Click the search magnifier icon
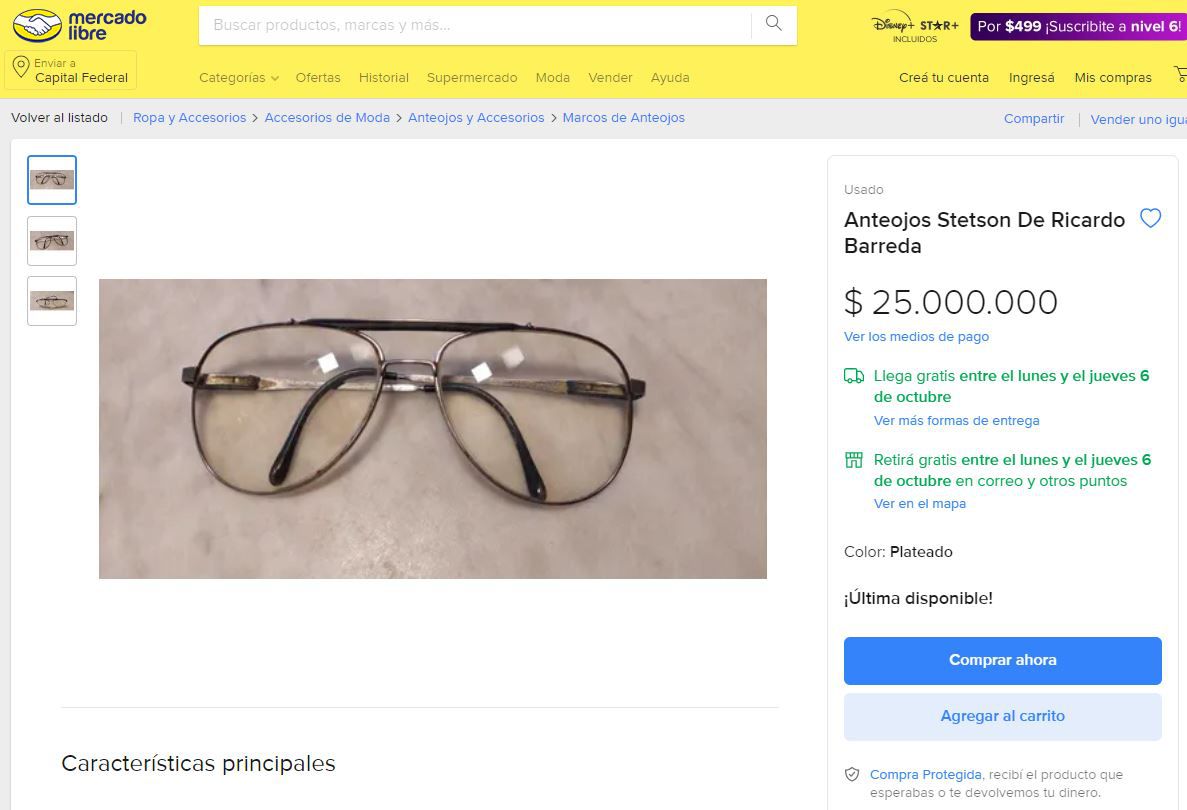 (x=773, y=23)
